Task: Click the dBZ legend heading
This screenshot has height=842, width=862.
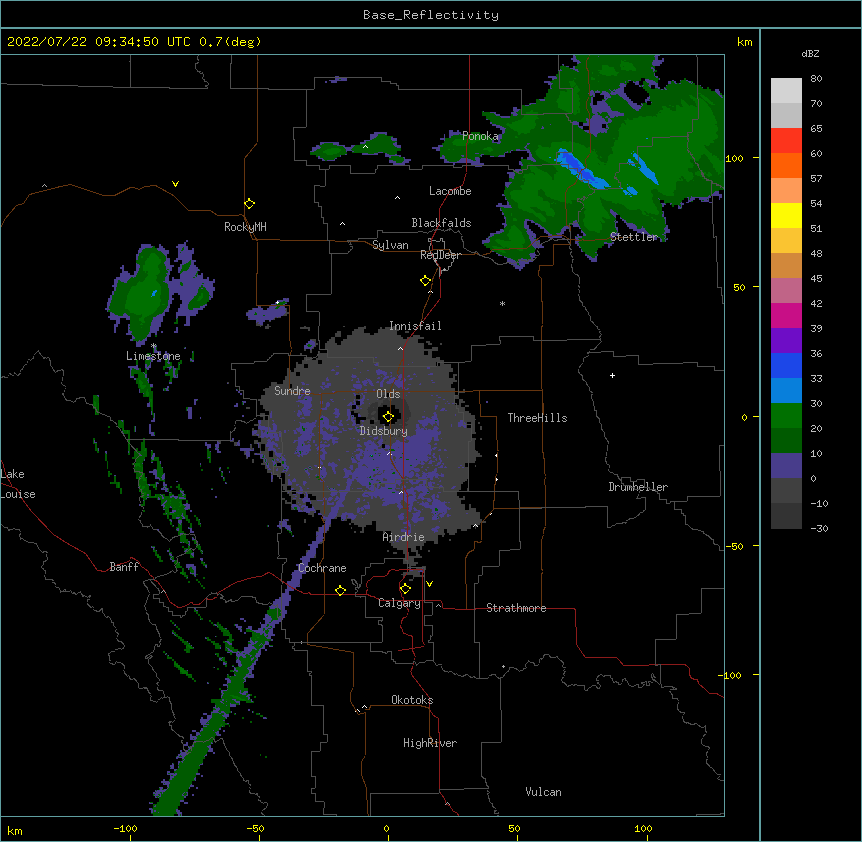Action: tap(810, 54)
